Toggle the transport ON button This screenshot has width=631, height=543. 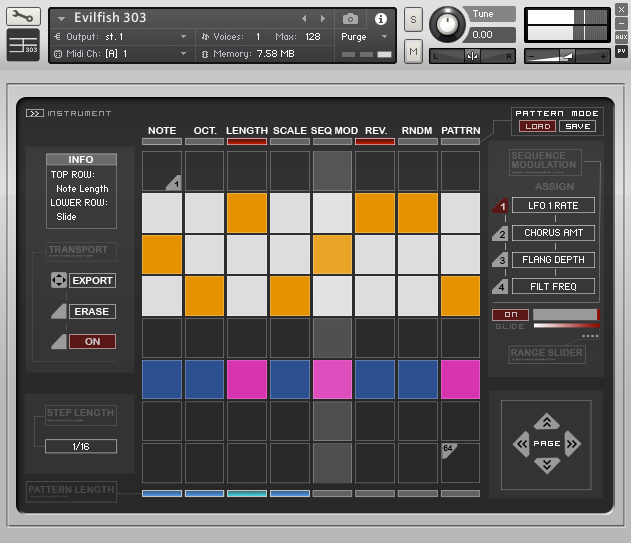pos(92,342)
